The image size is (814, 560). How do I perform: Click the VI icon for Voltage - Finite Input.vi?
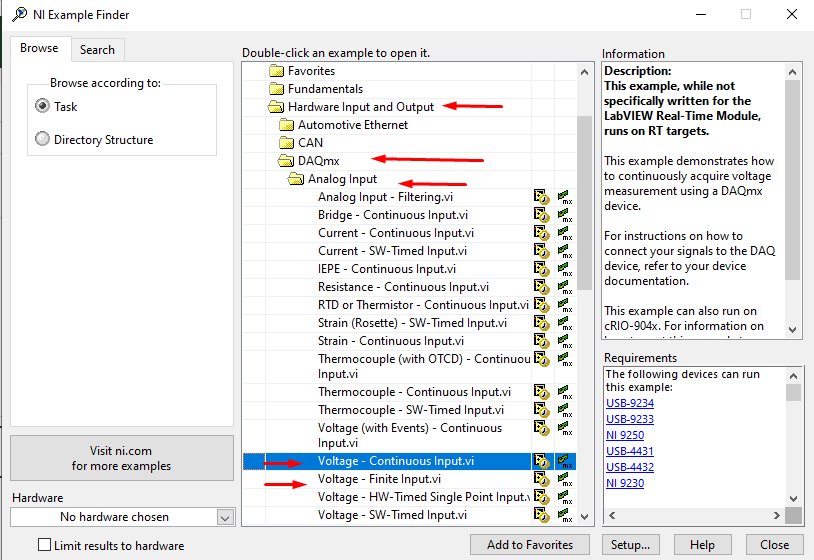click(x=541, y=479)
